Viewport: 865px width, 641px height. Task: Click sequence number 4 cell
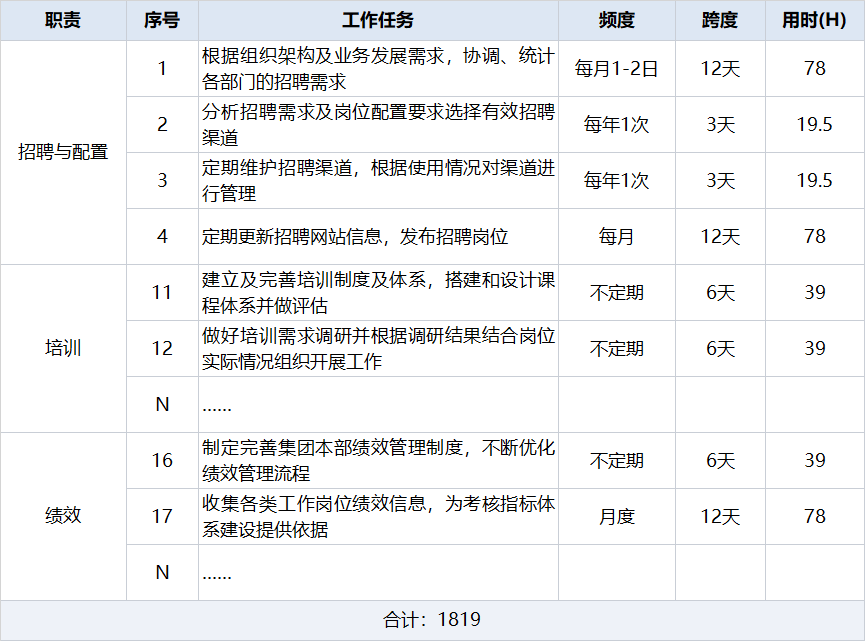(162, 237)
